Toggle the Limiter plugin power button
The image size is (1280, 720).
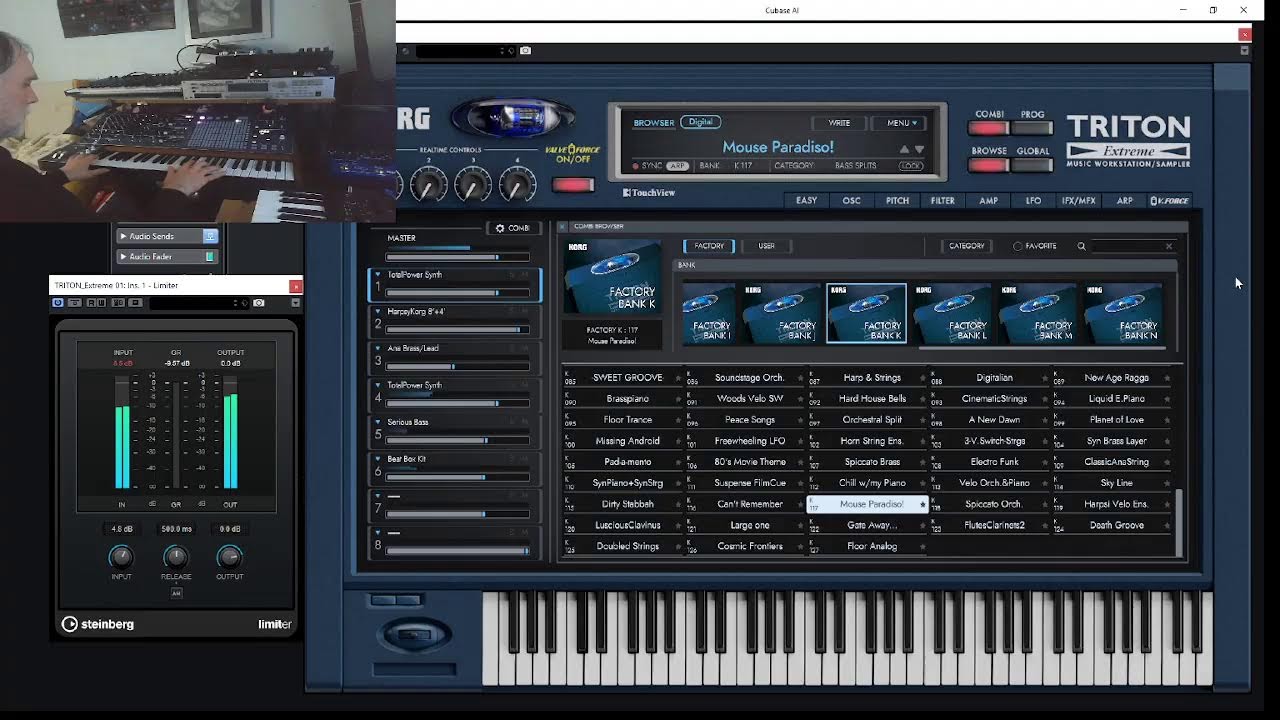(x=58, y=302)
